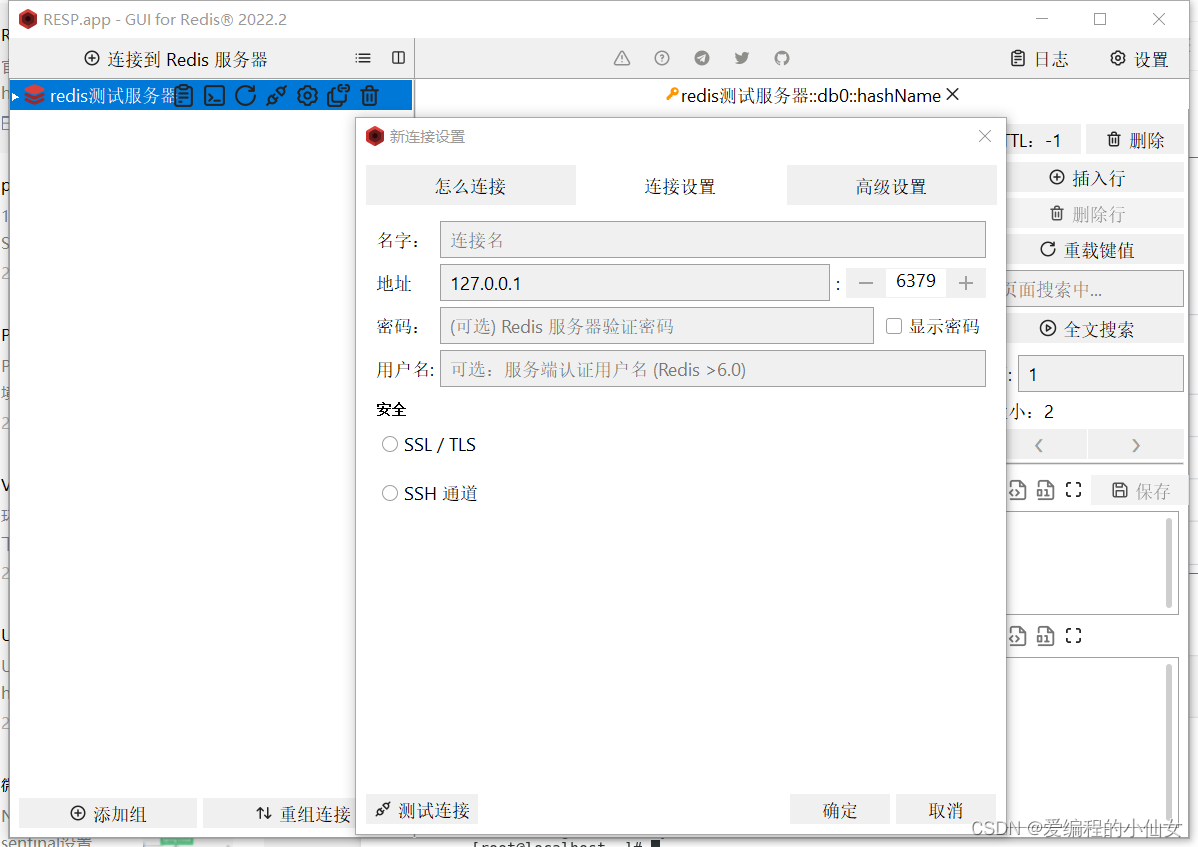Focus the 连接名 name field
The height and width of the screenshot is (847, 1198).
[x=713, y=240]
